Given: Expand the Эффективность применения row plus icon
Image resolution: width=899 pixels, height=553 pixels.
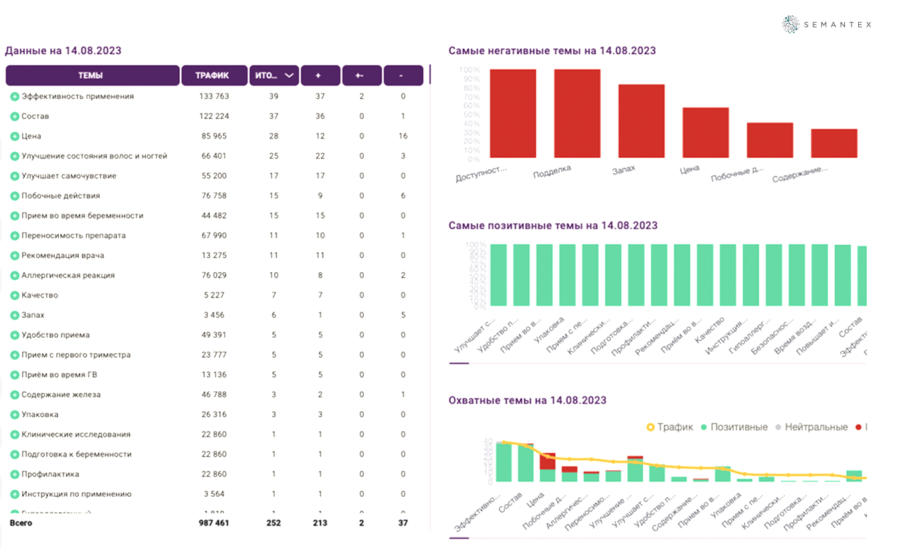Looking at the screenshot, I should tap(14, 96).
